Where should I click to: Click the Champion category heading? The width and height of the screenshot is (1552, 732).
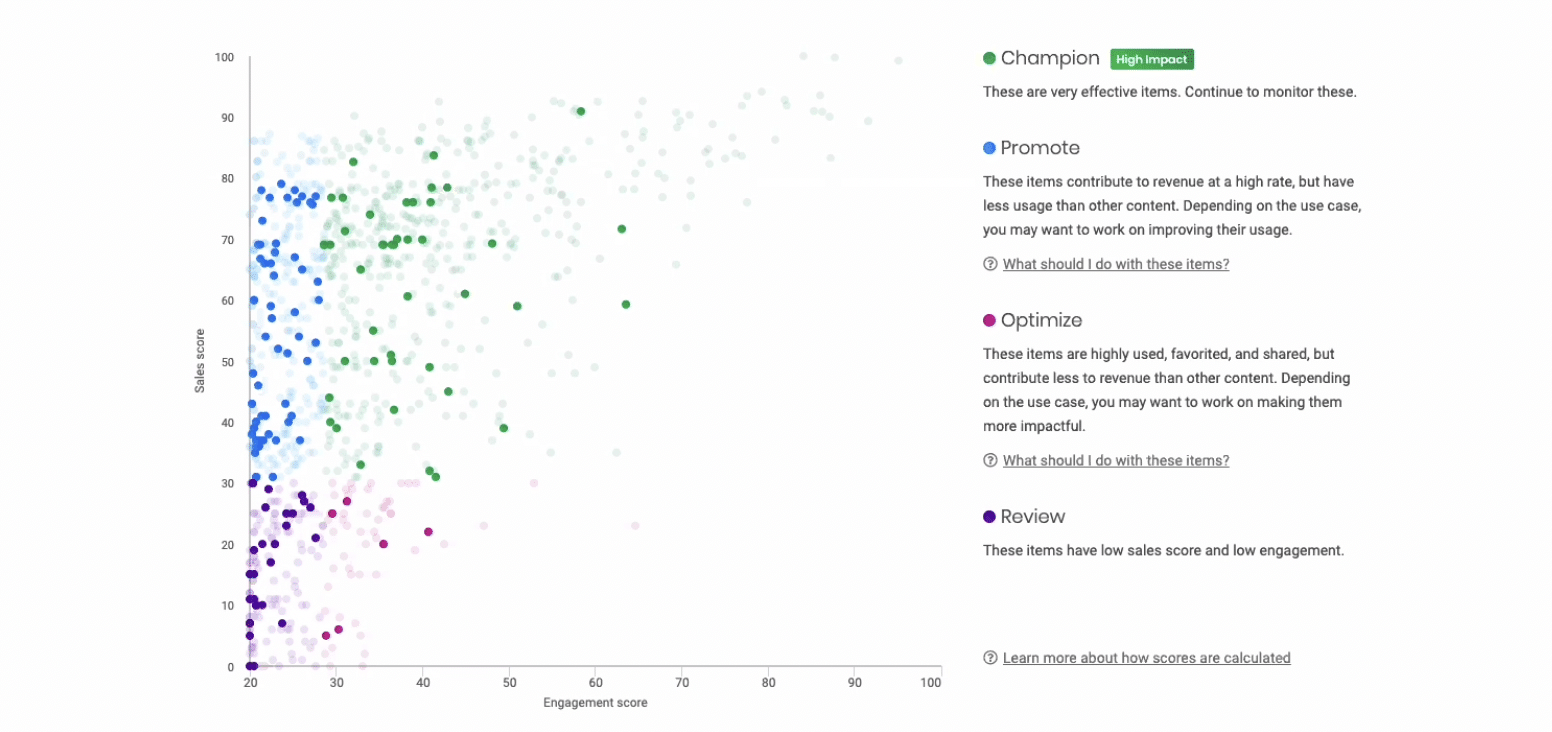(x=1050, y=59)
